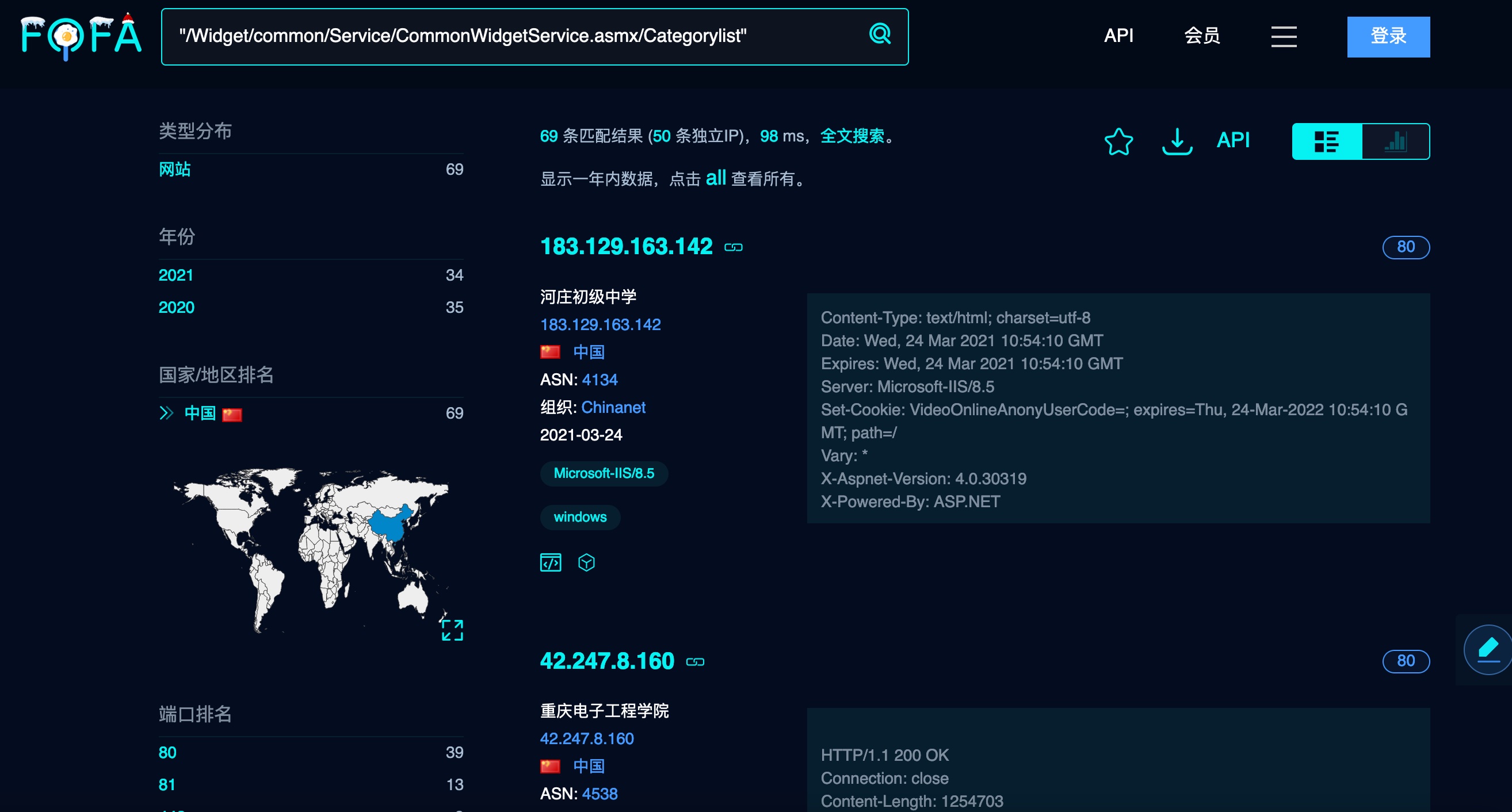Expand the world map fullscreen
This screenshot has height=812, width=1512.
click(x=452, y=630)
